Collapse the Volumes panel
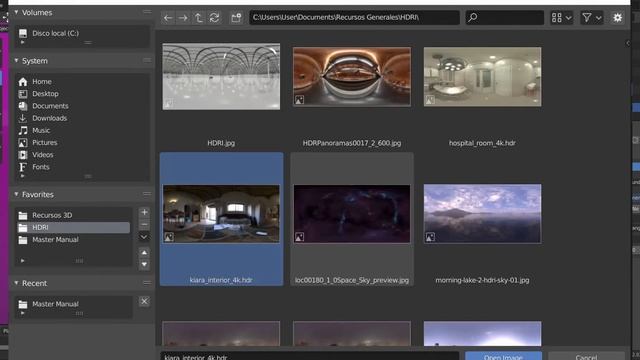The height and width of the screenshot is (360, 640). (x=16, y=12)
